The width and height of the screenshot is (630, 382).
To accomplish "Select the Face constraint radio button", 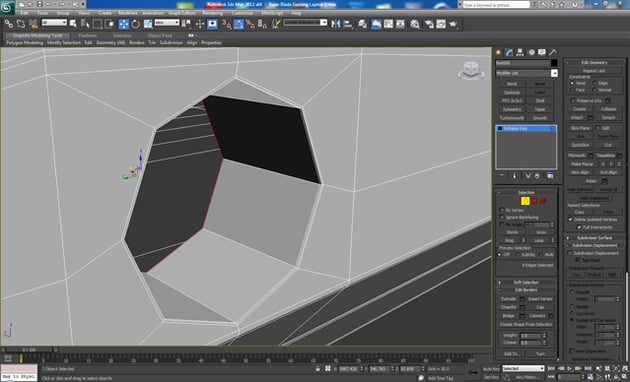I will point(572,90).
